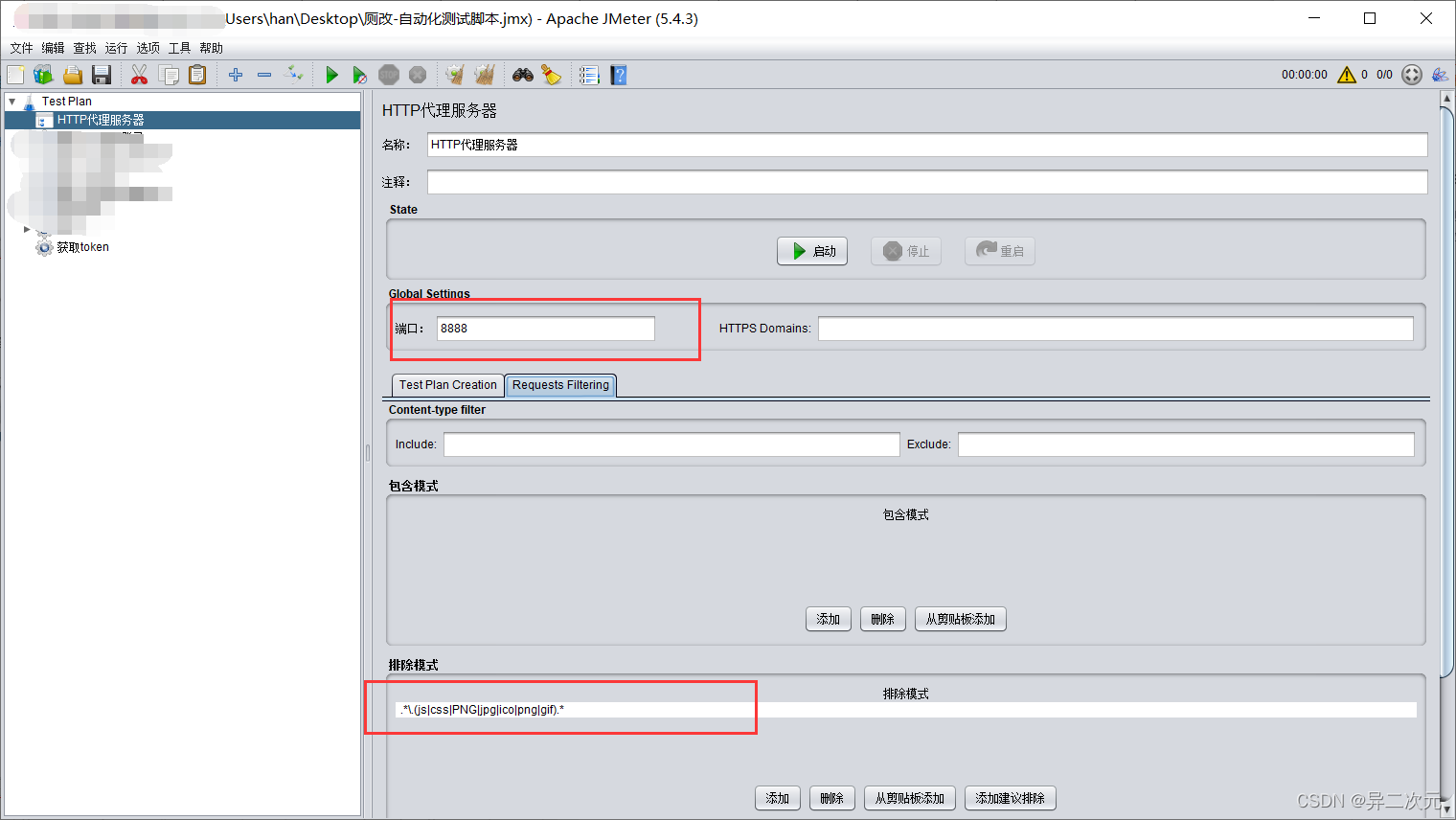Click the Content-type Exclude field
The height and width of the screenshot is (820, 1456).
[1186, 444]
